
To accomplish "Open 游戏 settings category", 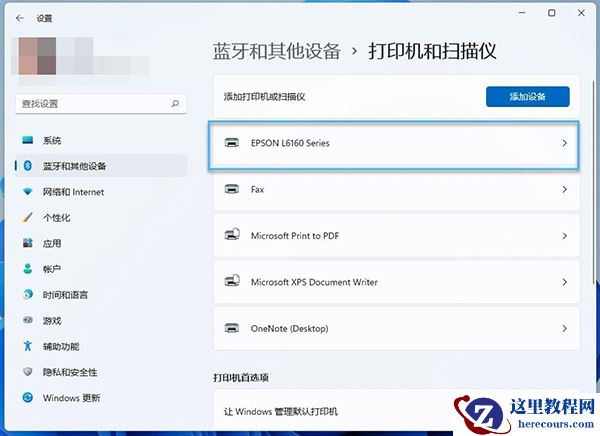I will (x=101, y=320).
